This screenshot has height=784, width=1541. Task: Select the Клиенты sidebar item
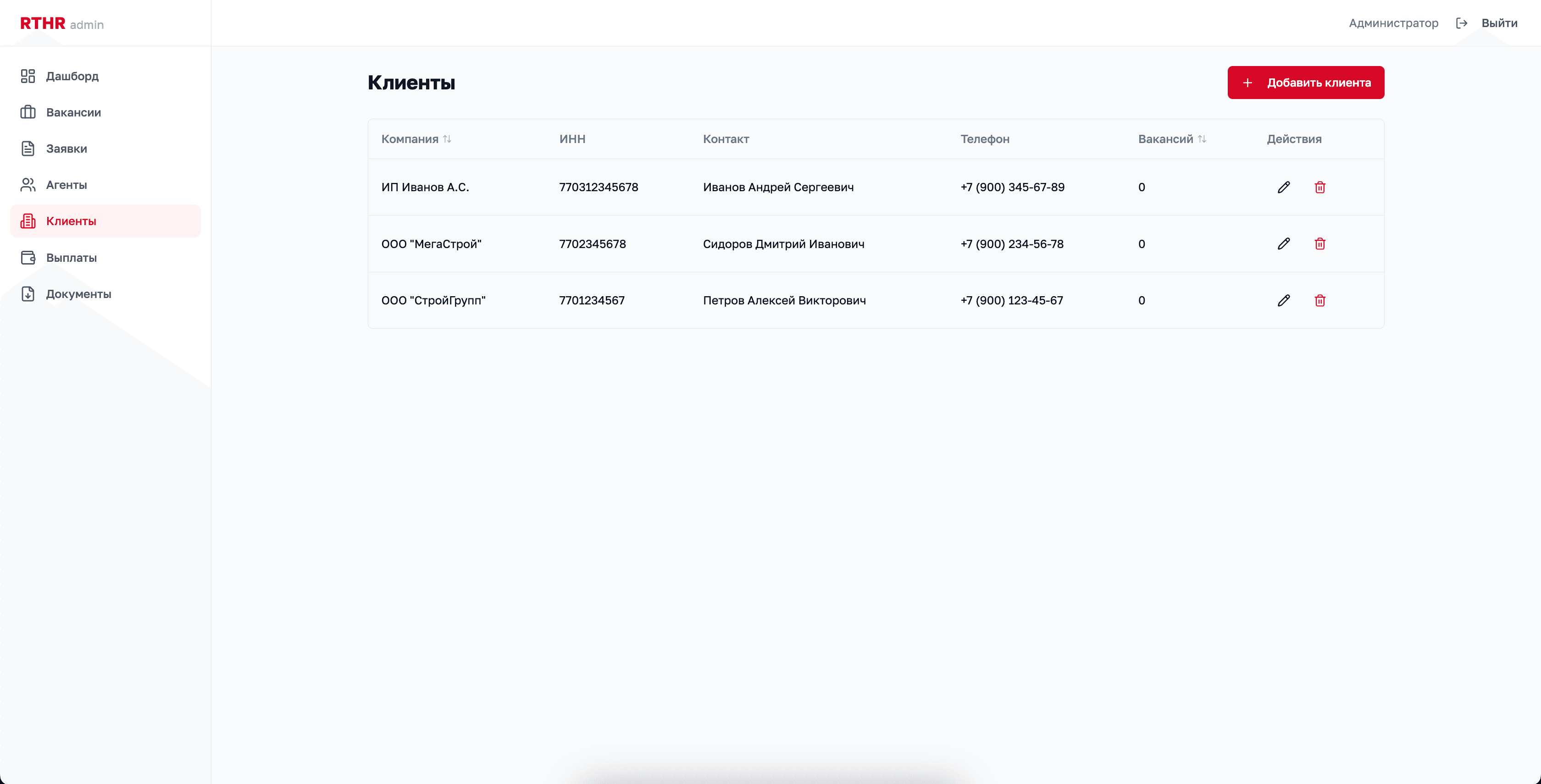(x=71, y=221)
